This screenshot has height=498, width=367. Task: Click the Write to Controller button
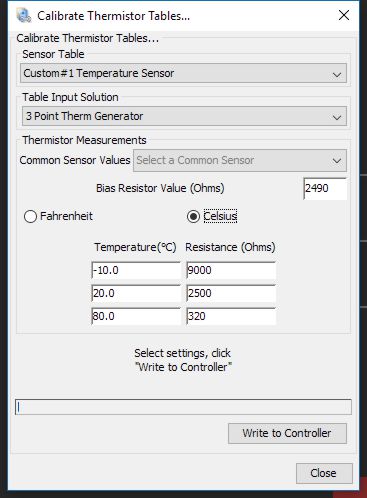click(287, 433)
